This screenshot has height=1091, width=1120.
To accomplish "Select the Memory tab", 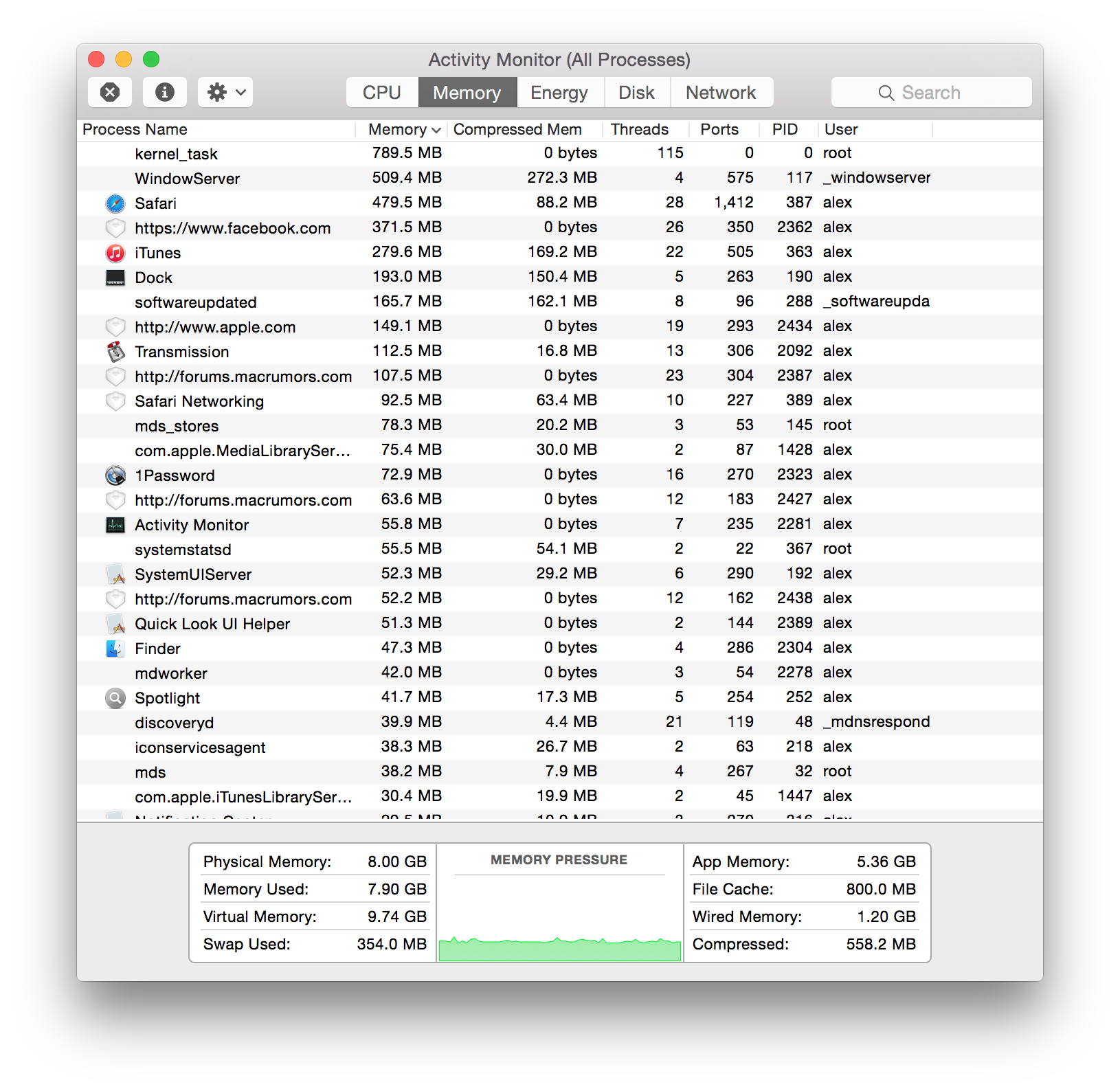I will pyautogui.click(x=467, y=92).
